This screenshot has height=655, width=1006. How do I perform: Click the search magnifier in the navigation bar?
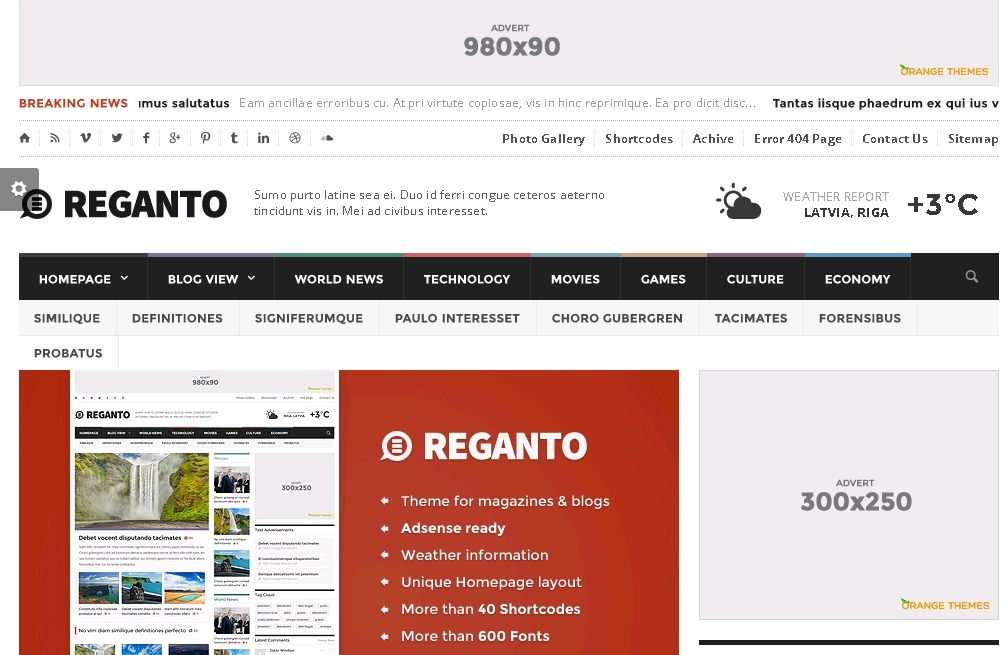971,277
